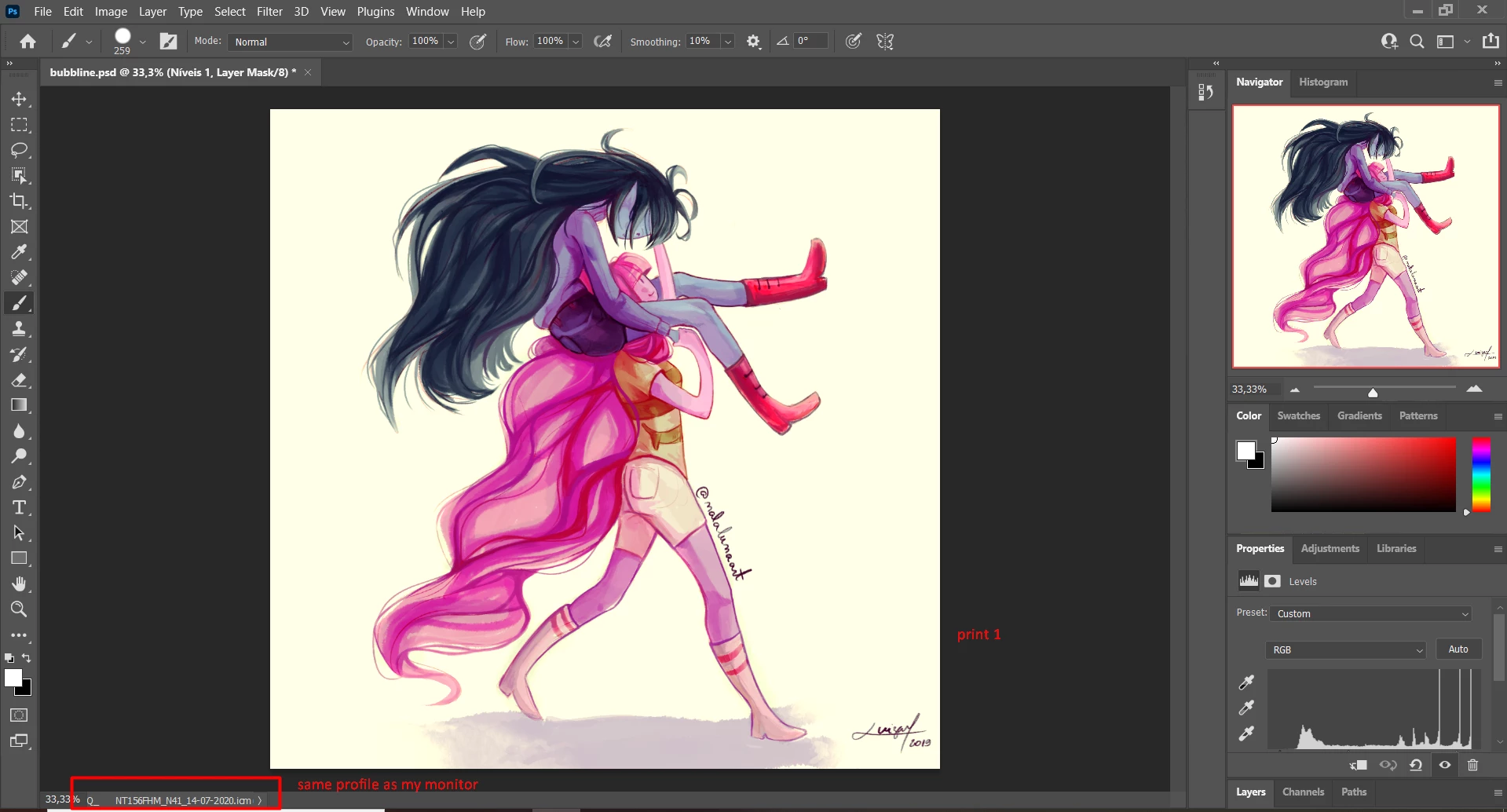Open smoothing options gear icon

coord(754,42)
